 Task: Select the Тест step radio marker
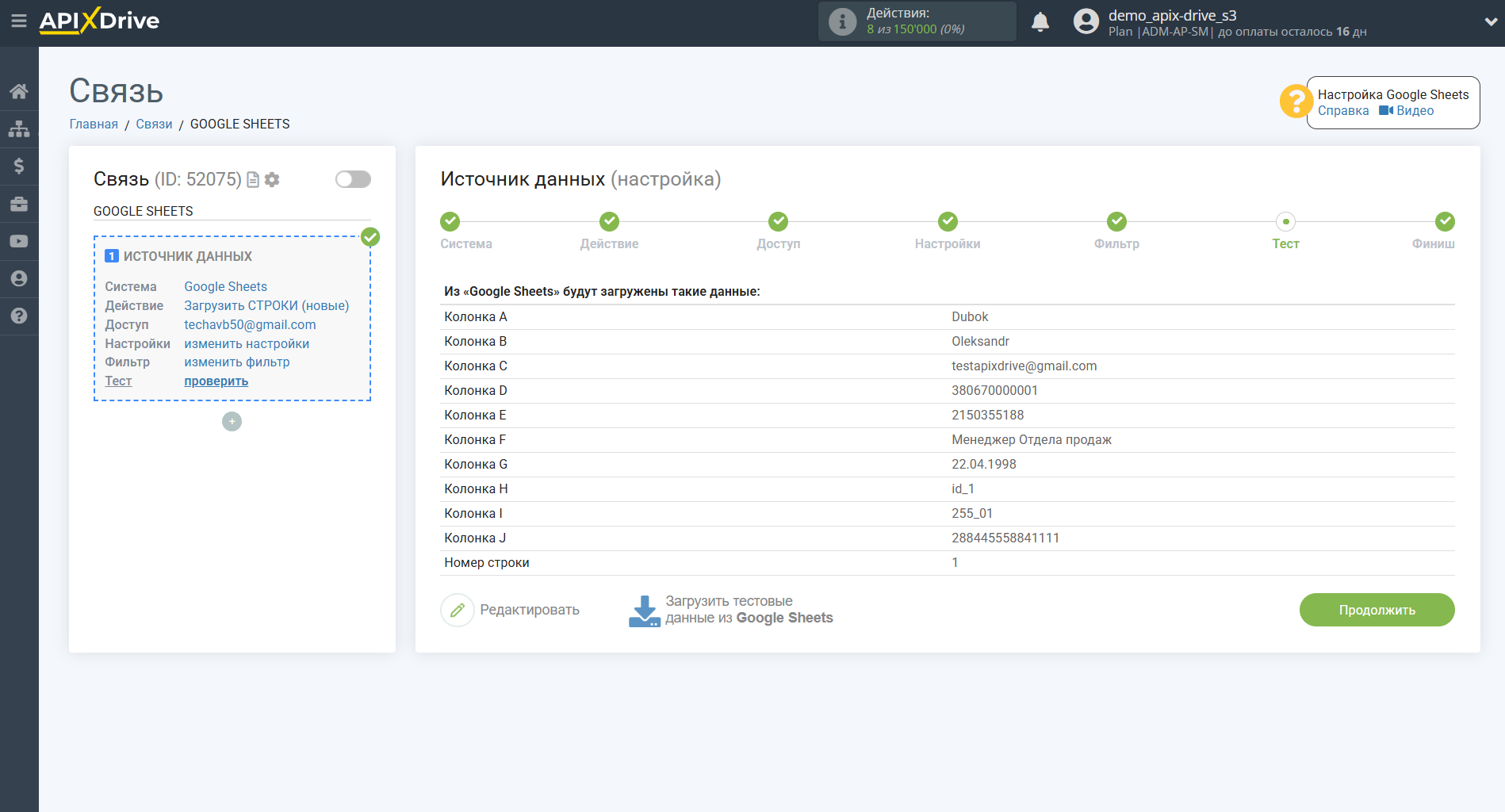point(1285,222)
